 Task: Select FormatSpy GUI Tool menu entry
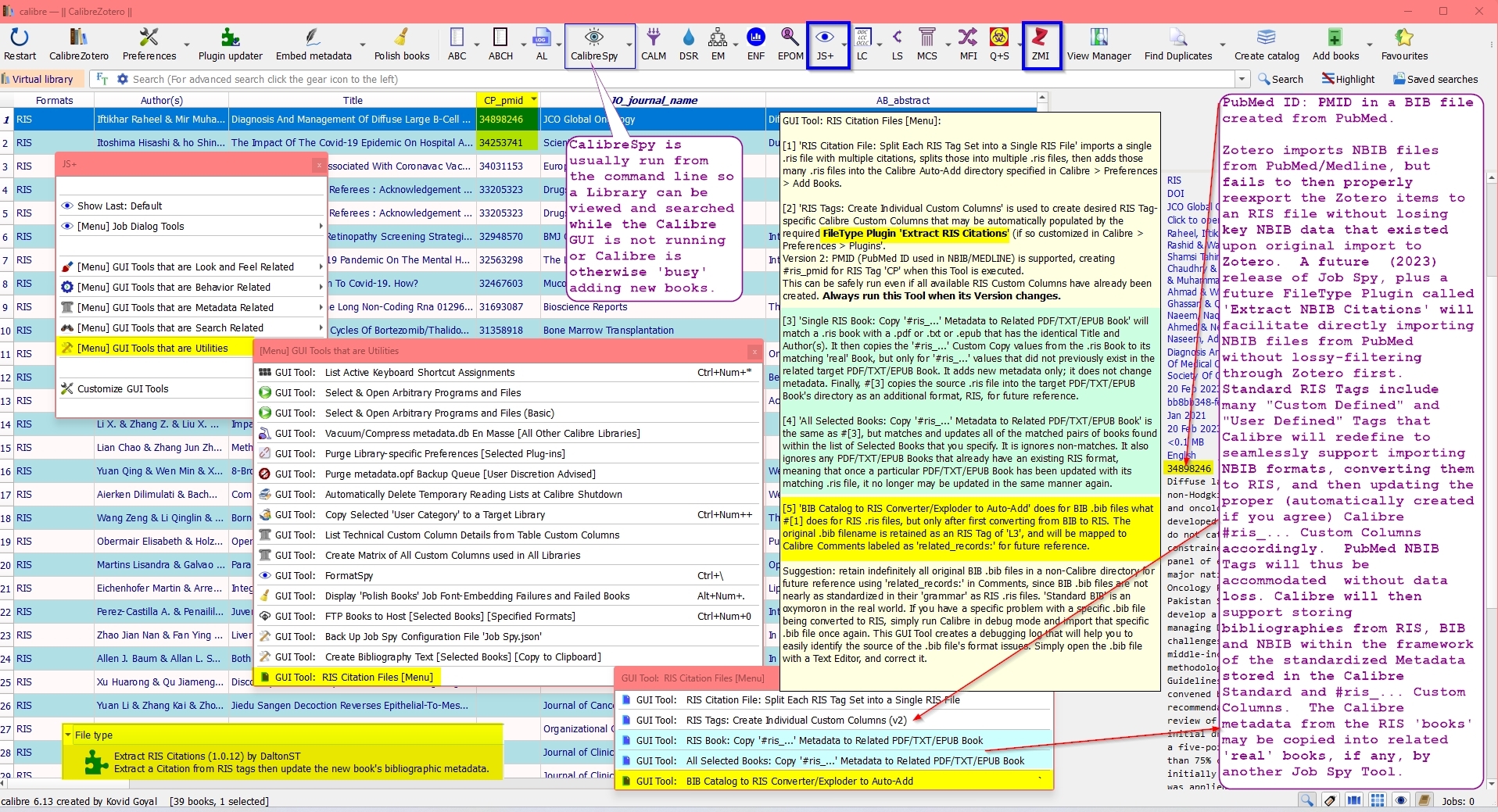pos(508,576)
